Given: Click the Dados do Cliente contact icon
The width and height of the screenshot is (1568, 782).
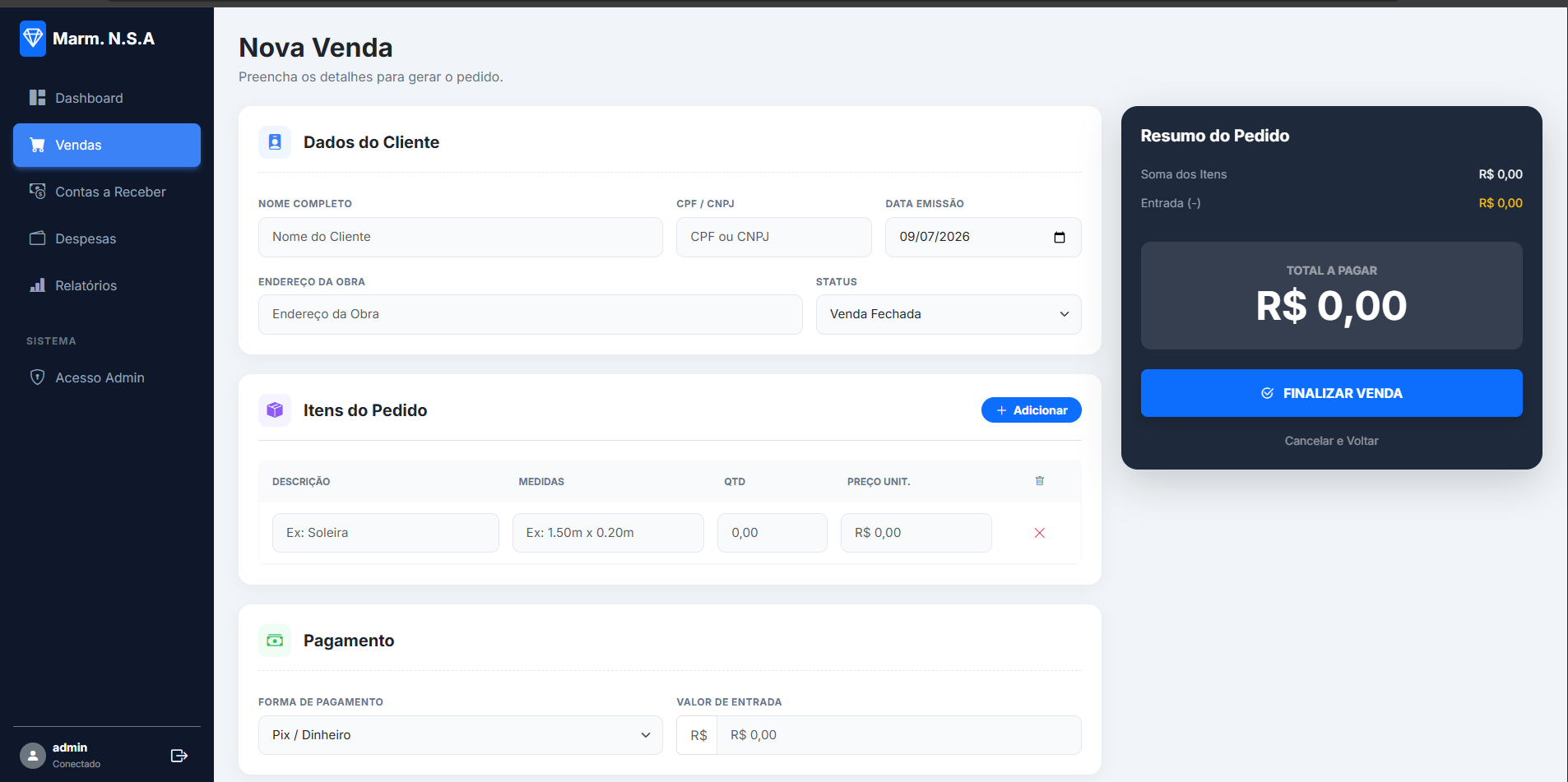Looking at the screenshot, I should (x=275, y=142).
